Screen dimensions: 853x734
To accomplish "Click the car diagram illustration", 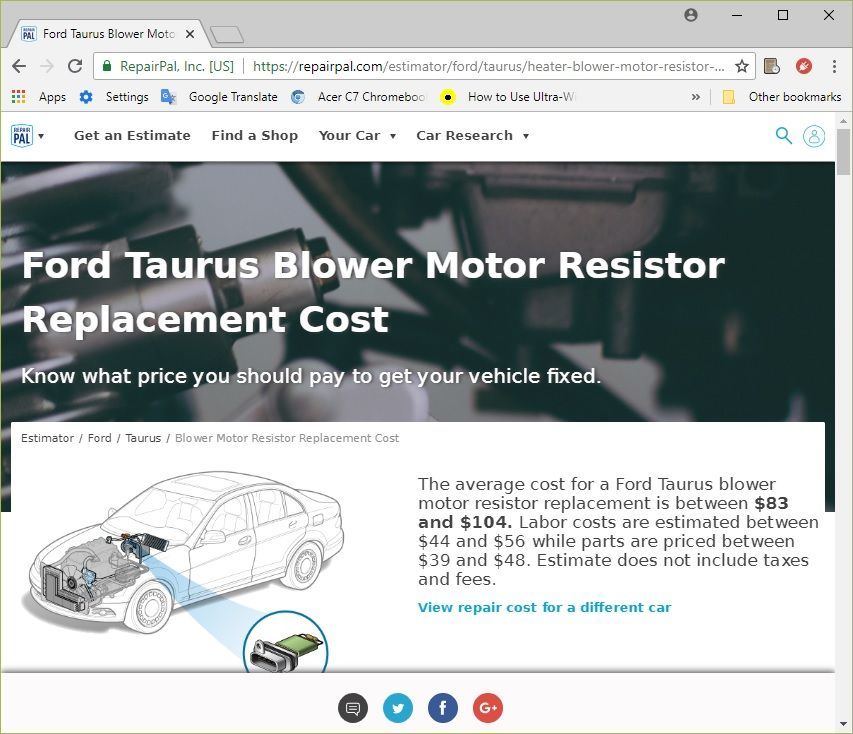I will pyautogui.click(x=183, y=552).
